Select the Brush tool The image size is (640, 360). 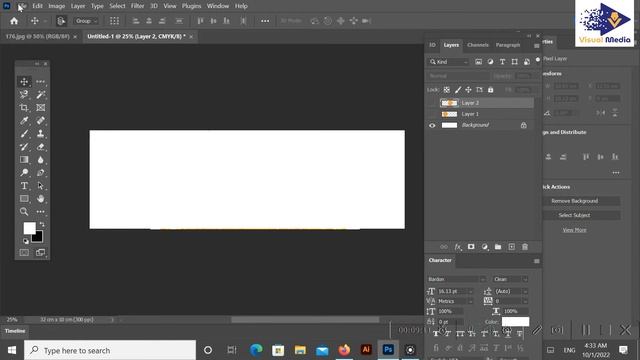pos(24,134)
